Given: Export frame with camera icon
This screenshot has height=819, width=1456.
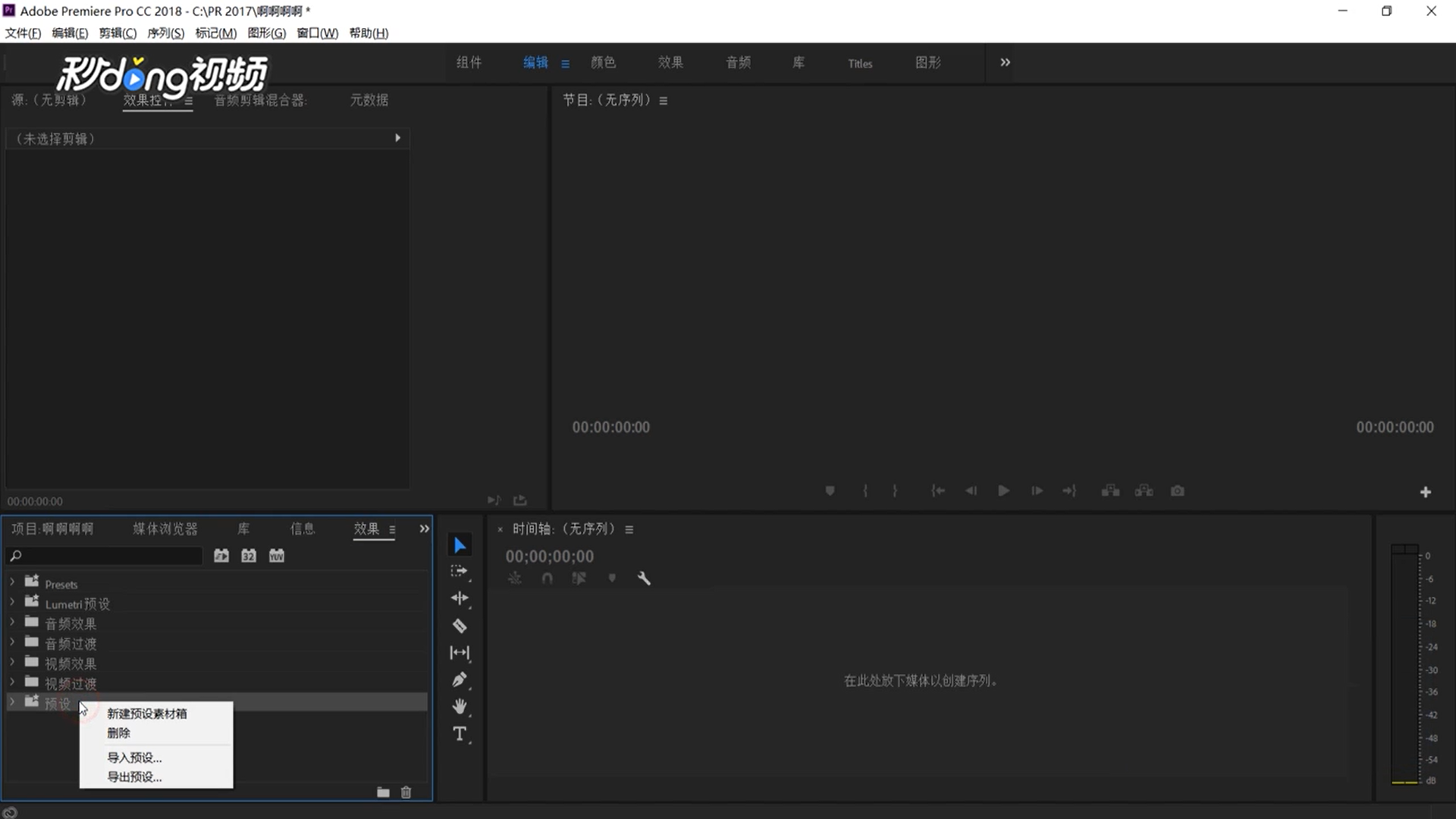Looking at the screenshot, I should pyautogui.click(x=1177, y=491).
